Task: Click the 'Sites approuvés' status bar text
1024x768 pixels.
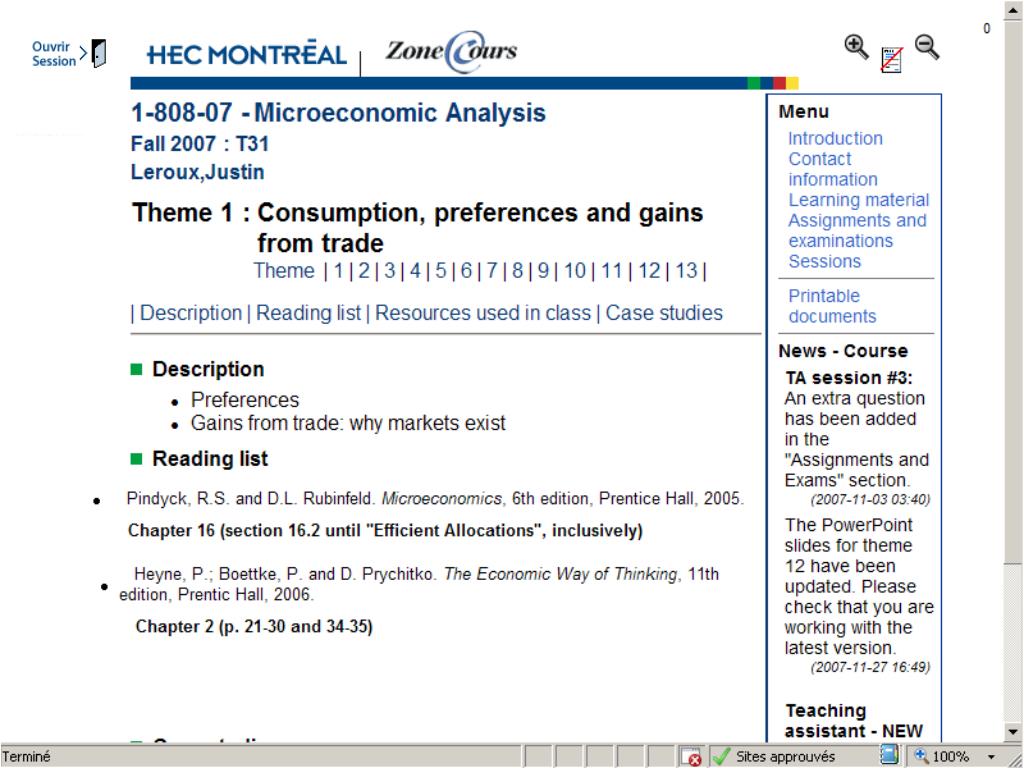Action: (786, 757)
